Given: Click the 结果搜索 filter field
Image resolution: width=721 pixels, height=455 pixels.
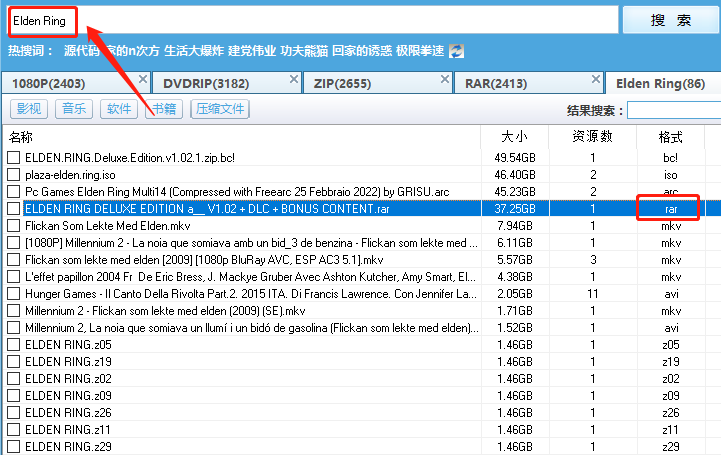Looking at the screenshot, I should pos(674,110).
